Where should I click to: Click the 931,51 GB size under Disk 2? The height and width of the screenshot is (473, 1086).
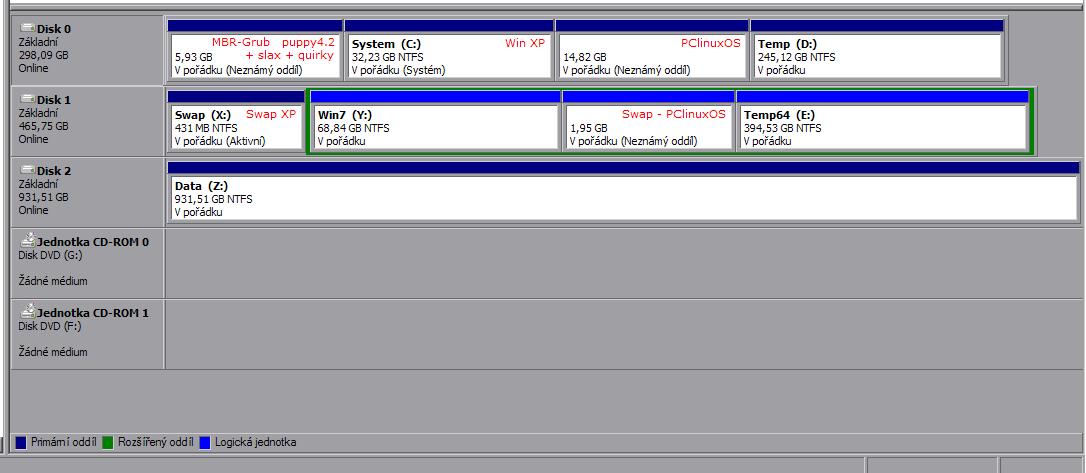44,197
